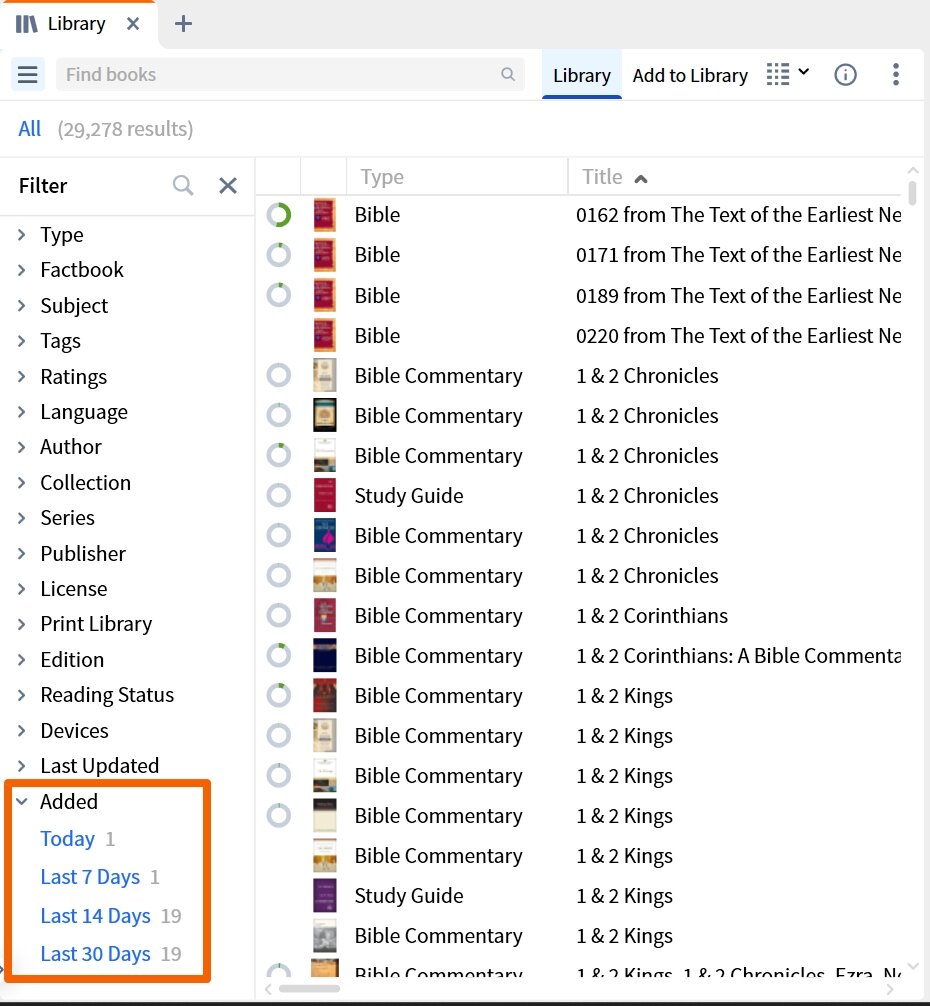
Task: Collapse the Added filter section
Action: pos(22,801)
